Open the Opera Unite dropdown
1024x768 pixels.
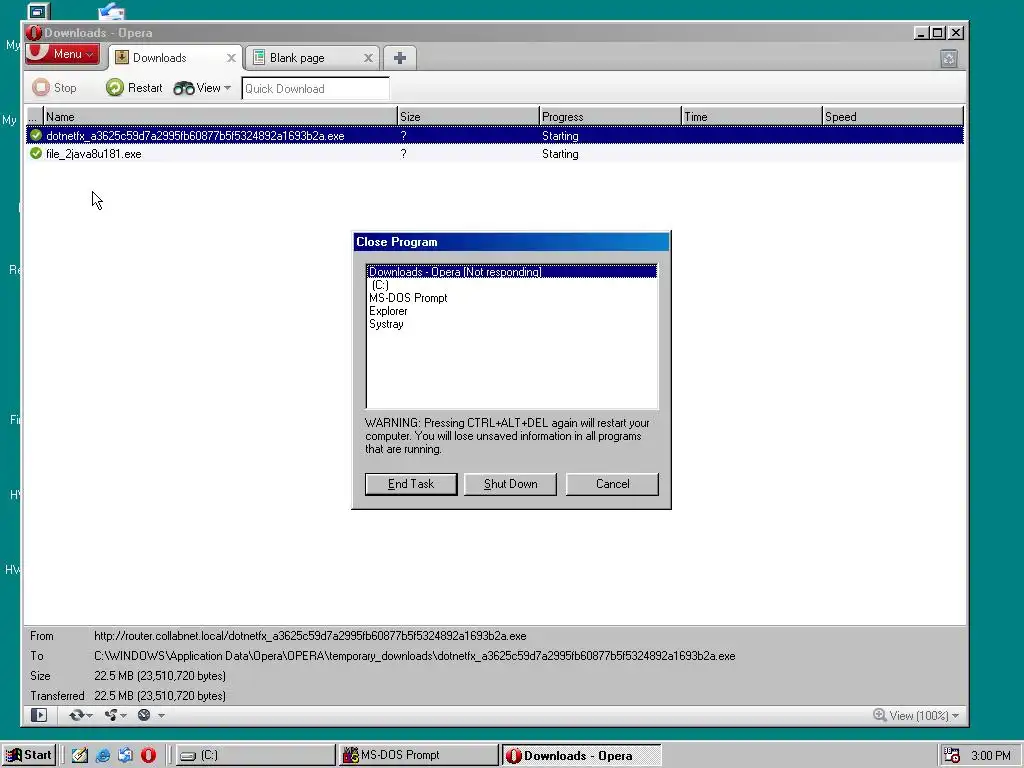click(116, 715)
